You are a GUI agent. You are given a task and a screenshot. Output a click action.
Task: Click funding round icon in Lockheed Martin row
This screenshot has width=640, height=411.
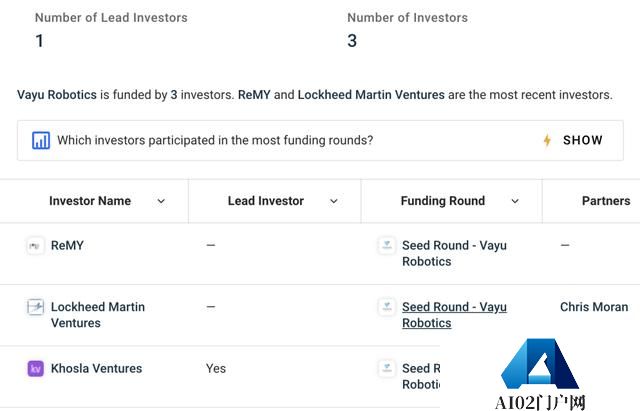pyautogui.click(x=387, y=307)
